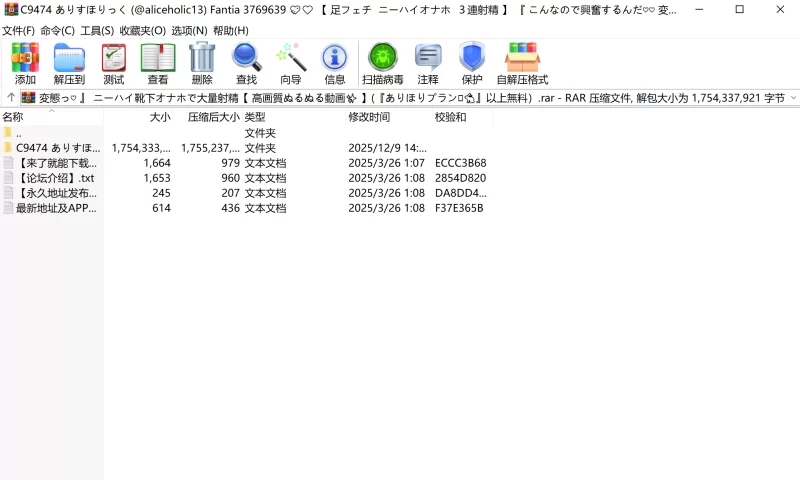This screenshot has height=480, width=800.
Task: Click the packed size value 207
Action: coord(231,193)
